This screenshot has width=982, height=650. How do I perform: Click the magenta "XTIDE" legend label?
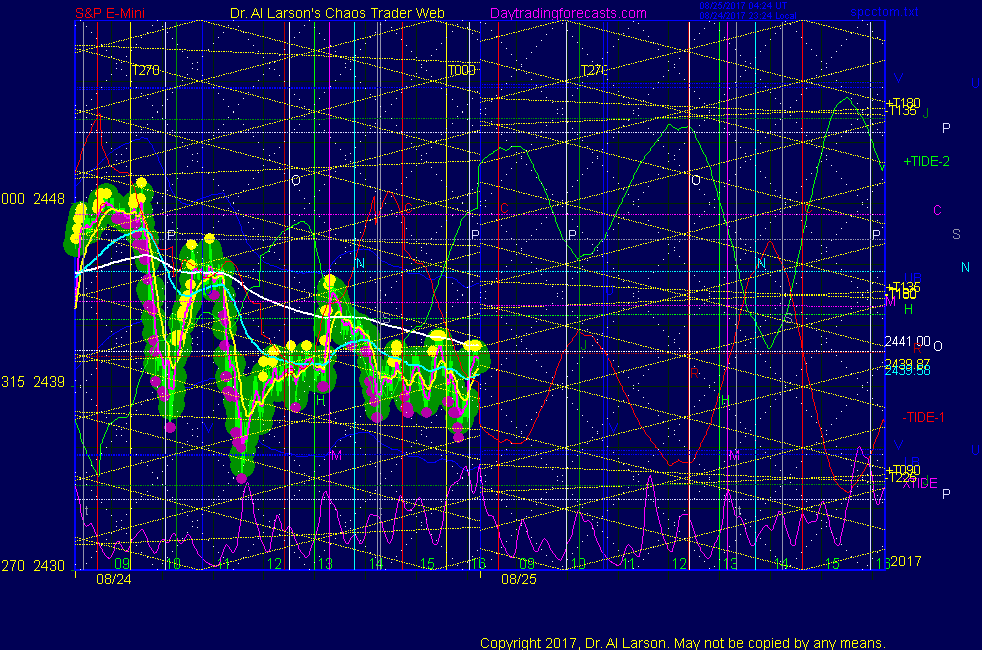click(920, 483)
